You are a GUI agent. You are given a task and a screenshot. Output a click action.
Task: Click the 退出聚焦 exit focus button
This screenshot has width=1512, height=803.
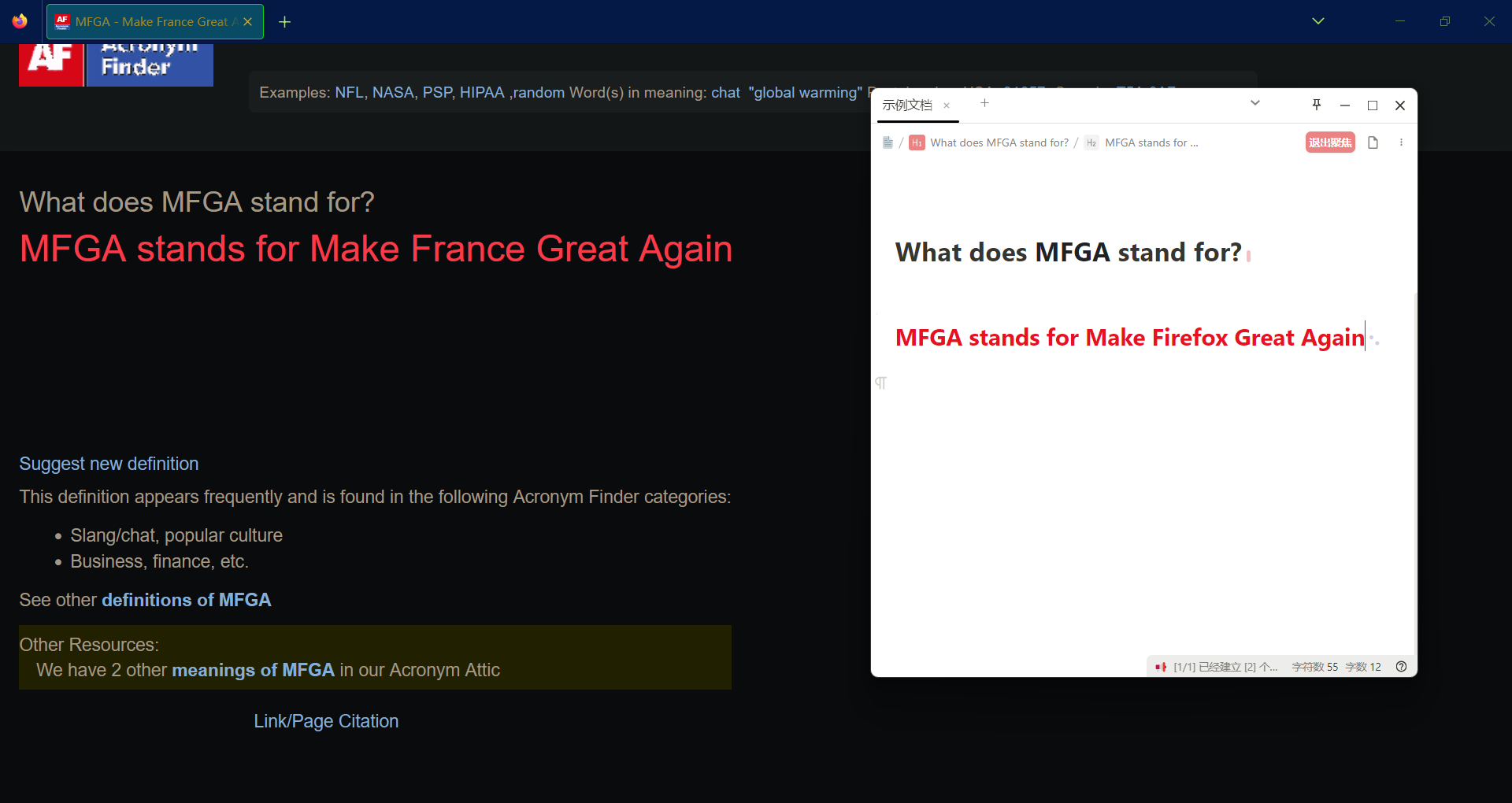point(1330,142)
